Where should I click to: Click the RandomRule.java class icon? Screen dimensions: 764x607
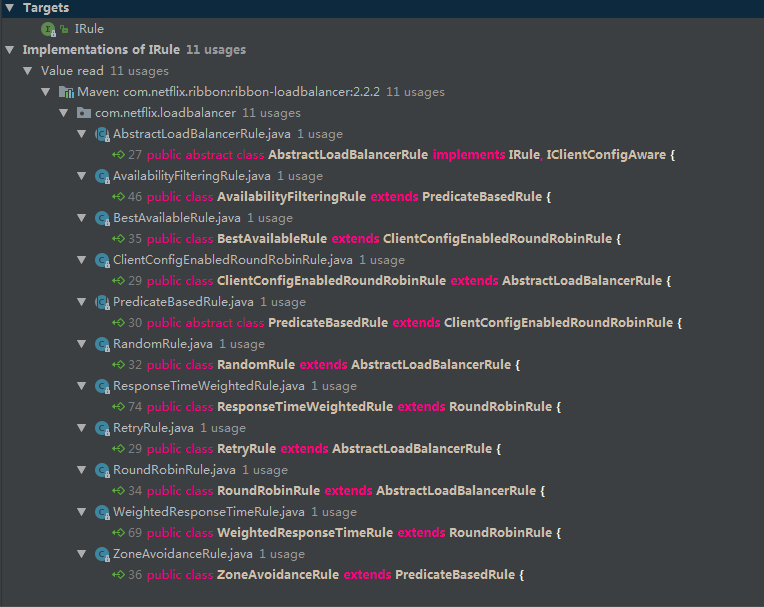[102, 344]
